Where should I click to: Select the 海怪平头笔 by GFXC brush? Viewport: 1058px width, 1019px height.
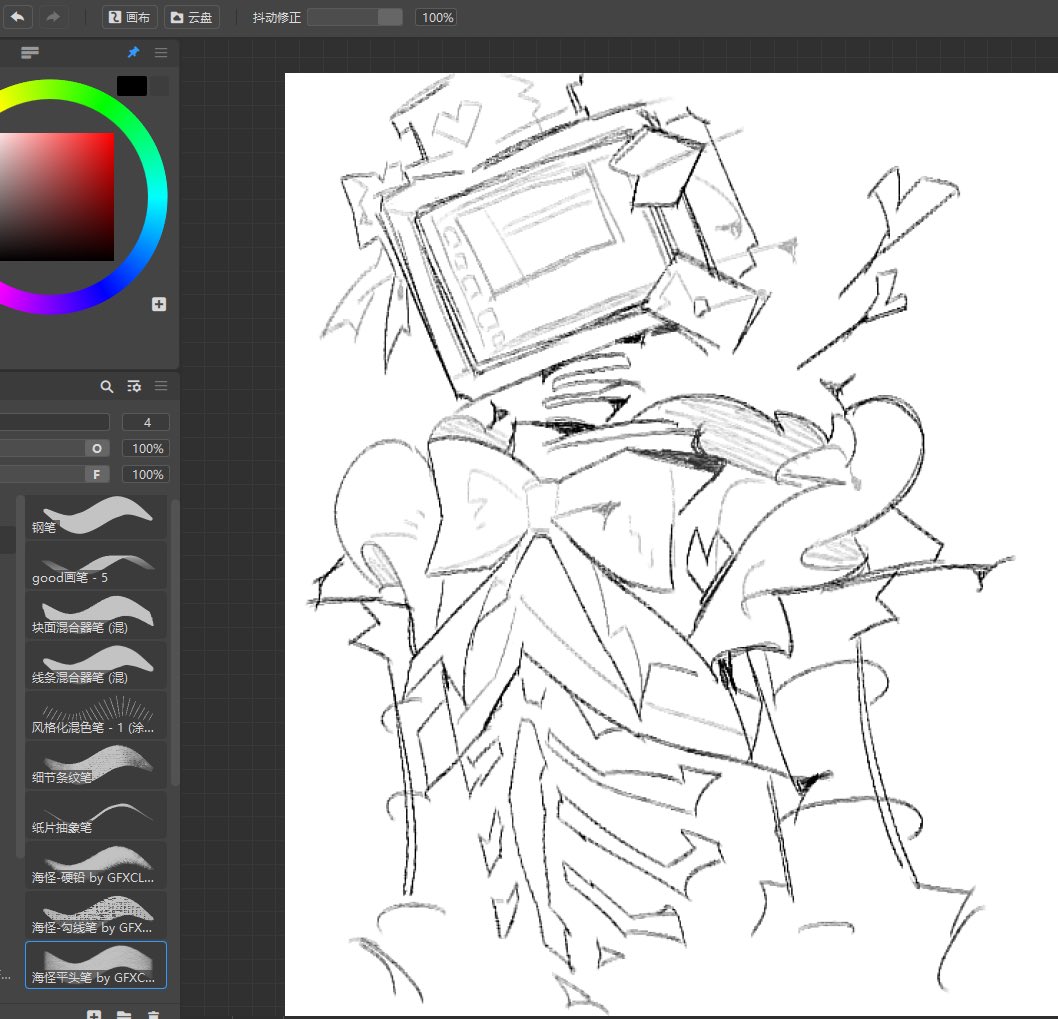96,966
